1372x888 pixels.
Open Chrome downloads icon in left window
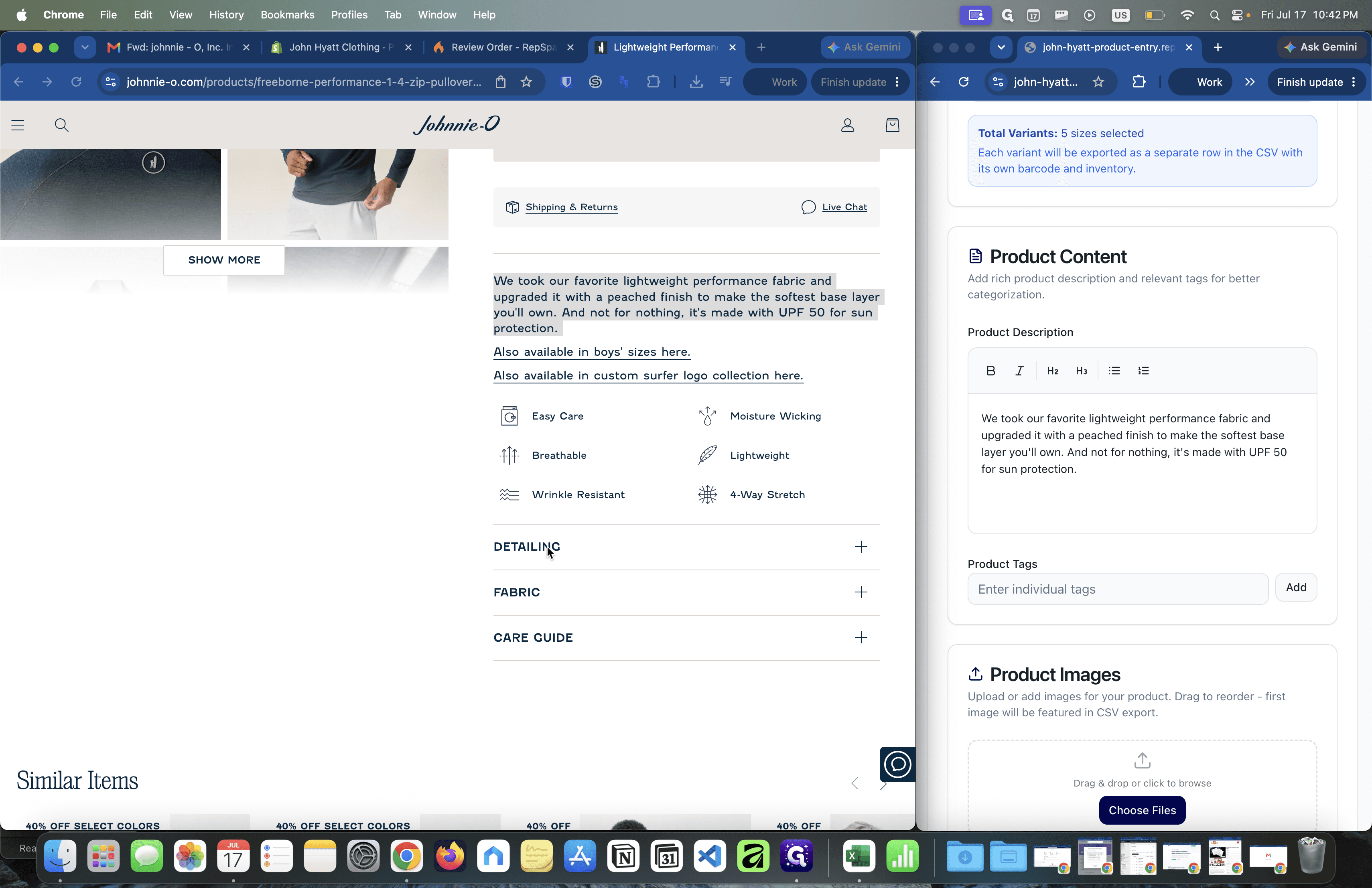696,82
